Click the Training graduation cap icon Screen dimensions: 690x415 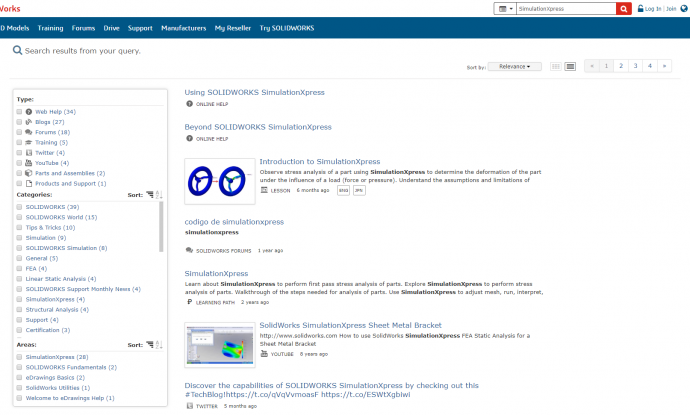(x=29, y=143)
